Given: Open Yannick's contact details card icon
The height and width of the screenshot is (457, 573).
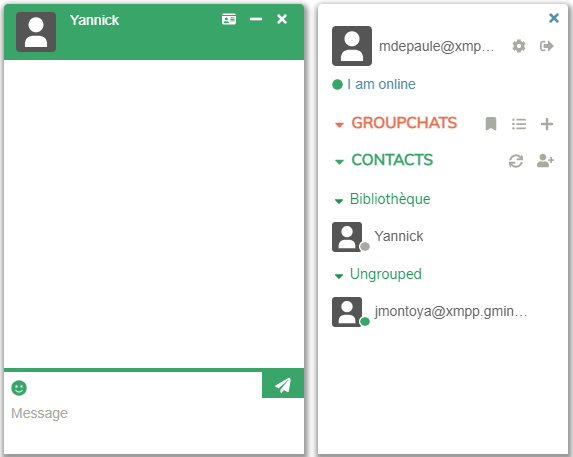Looking at the screenshot, I should [229, 19].
